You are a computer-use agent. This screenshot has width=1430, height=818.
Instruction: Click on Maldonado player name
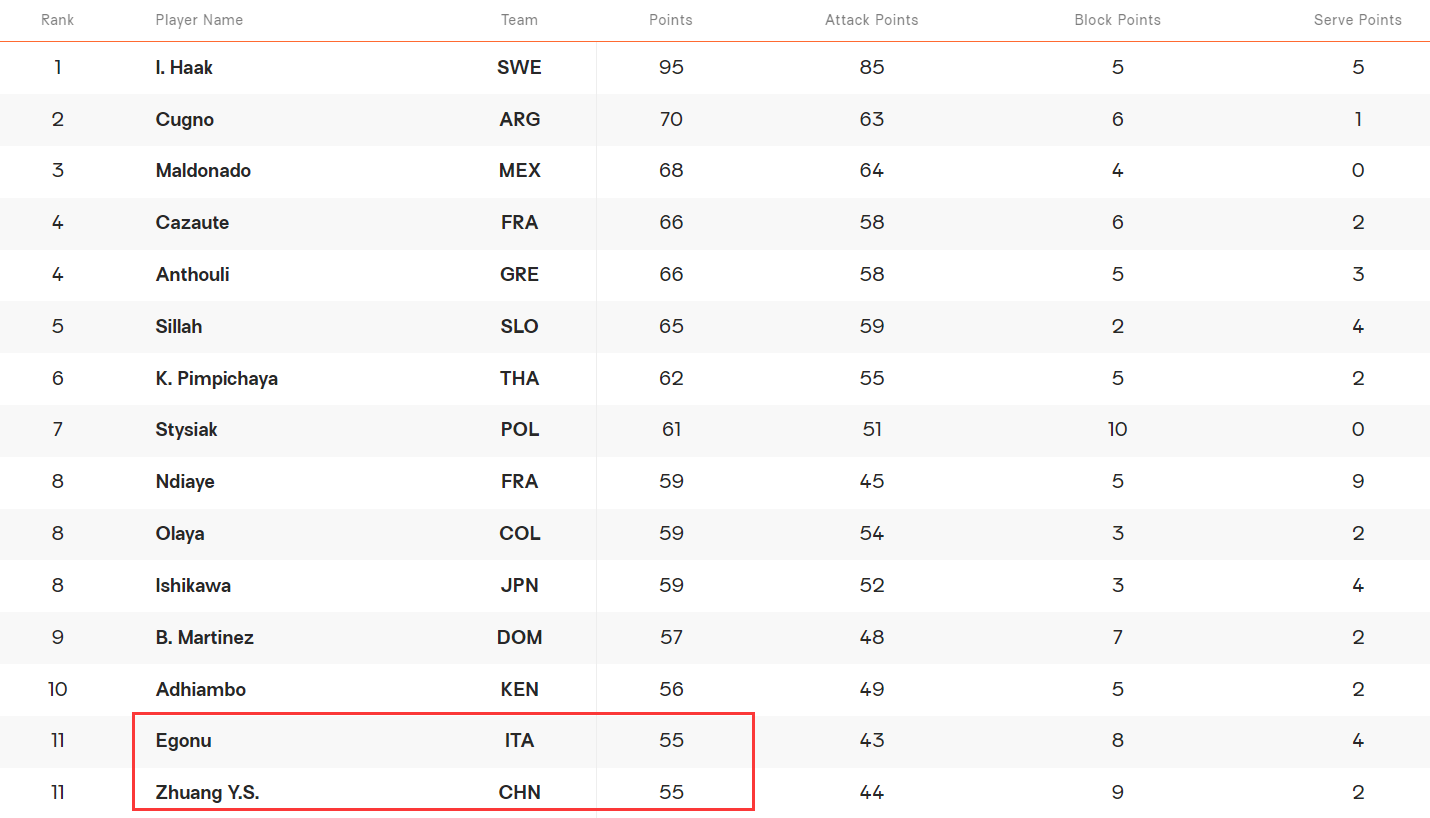coord(203,171)
